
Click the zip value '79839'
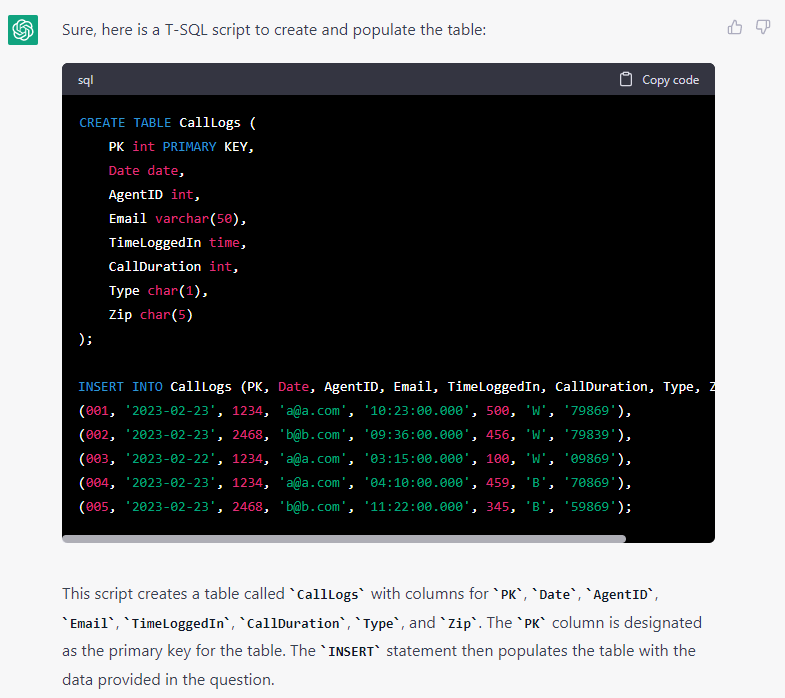[590, 435]
